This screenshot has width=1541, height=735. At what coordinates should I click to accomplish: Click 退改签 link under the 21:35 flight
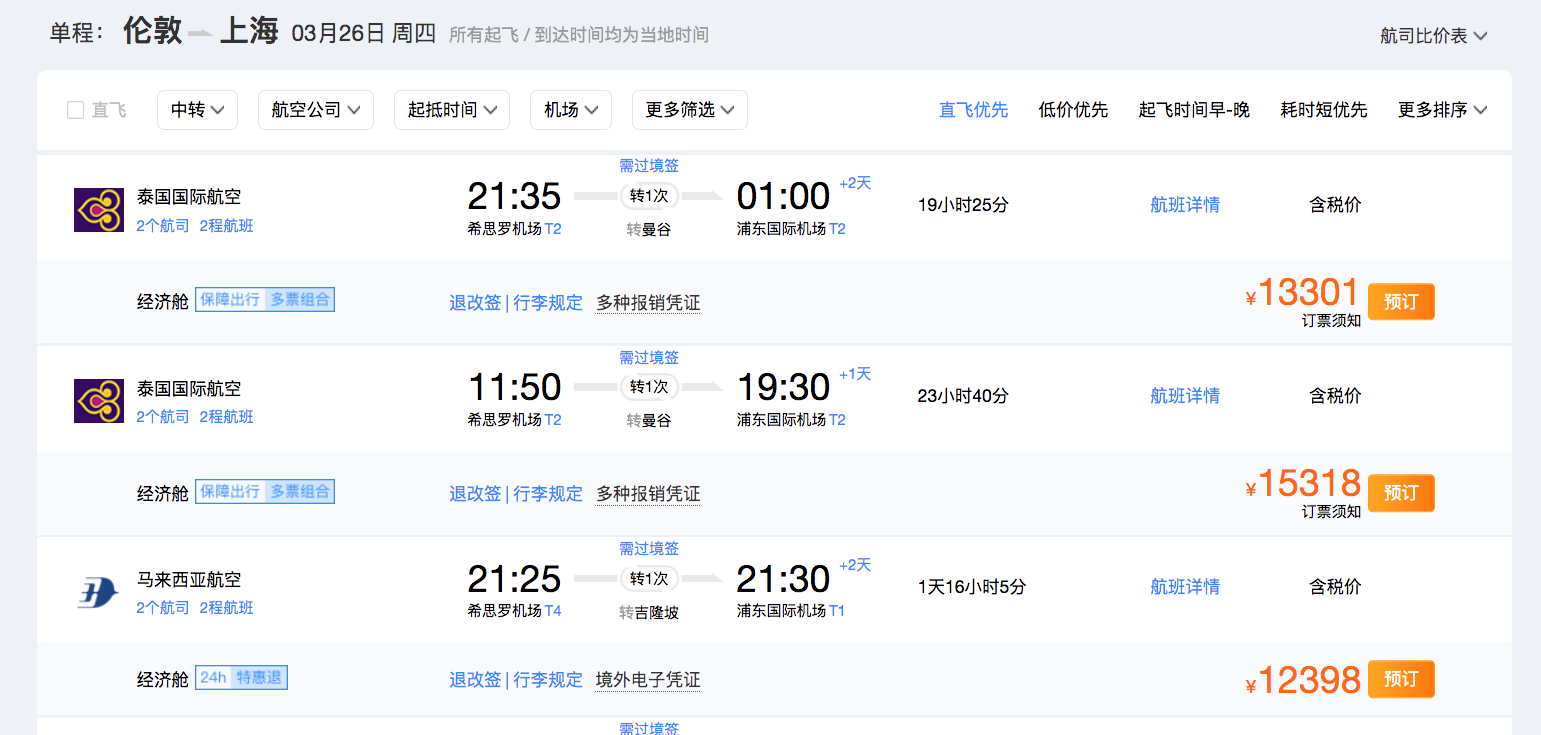(475, 303)
